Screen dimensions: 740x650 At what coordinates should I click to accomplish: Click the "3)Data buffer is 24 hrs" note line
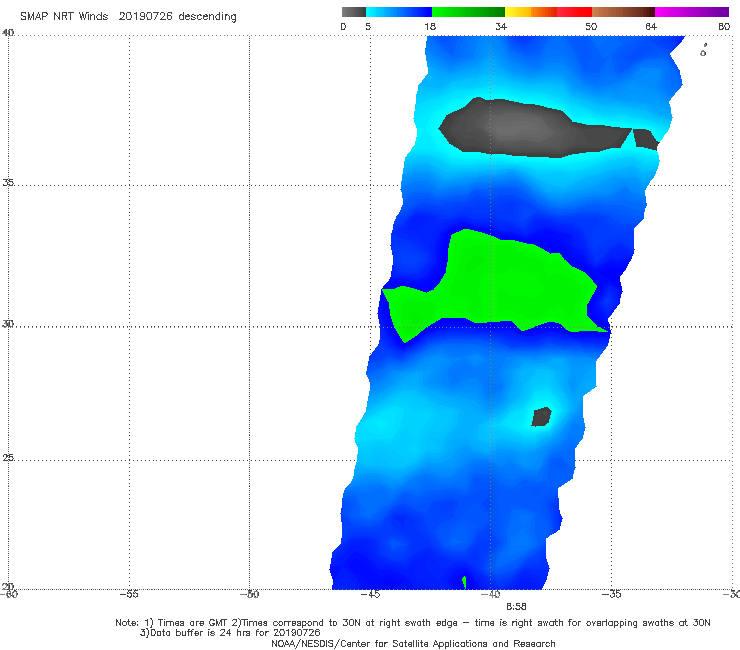coord(230,633)
